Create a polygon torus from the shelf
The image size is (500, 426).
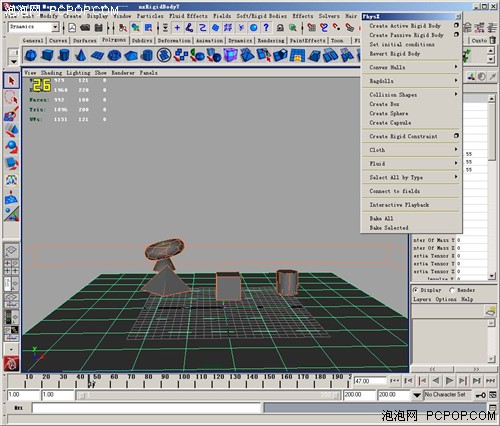114,55
